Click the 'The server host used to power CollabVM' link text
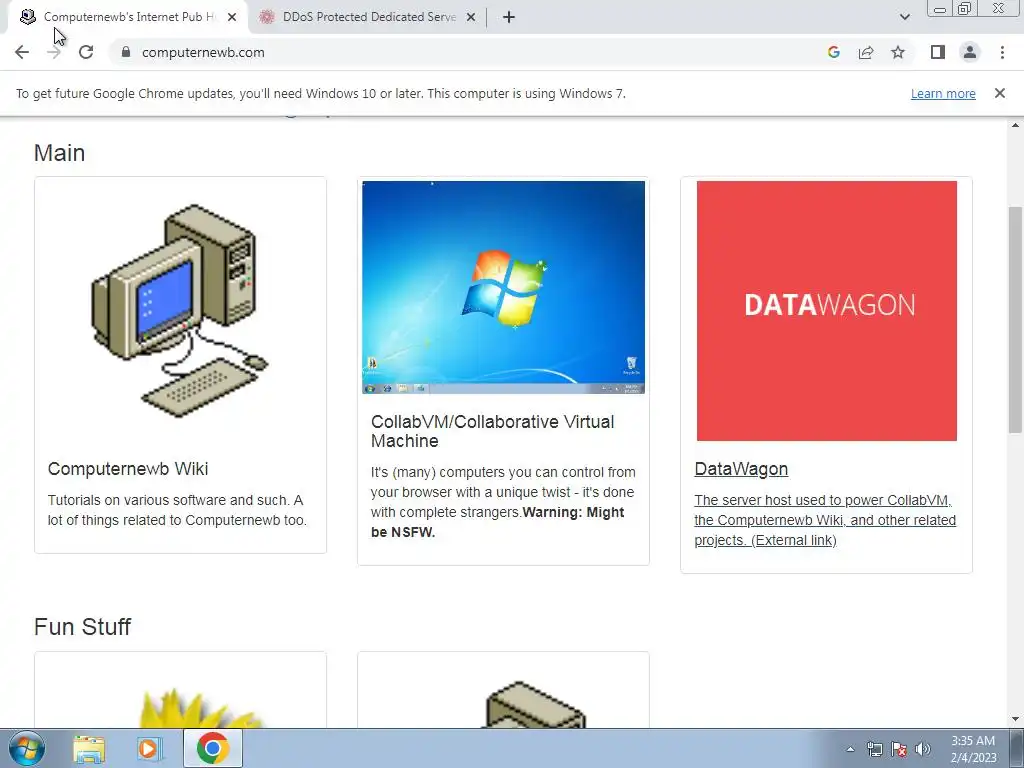The width and height of the screenshot is (1024, 768). pyautogui.click(x=825, y=520)
